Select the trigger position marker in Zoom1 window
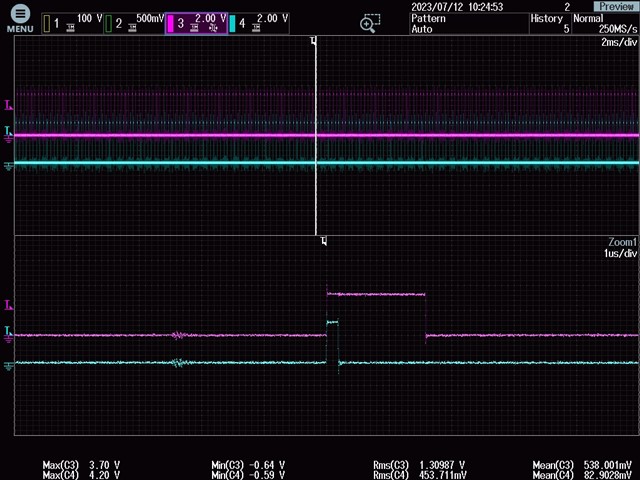This screenshot has width=640, height=480. (x=324, y=241)
